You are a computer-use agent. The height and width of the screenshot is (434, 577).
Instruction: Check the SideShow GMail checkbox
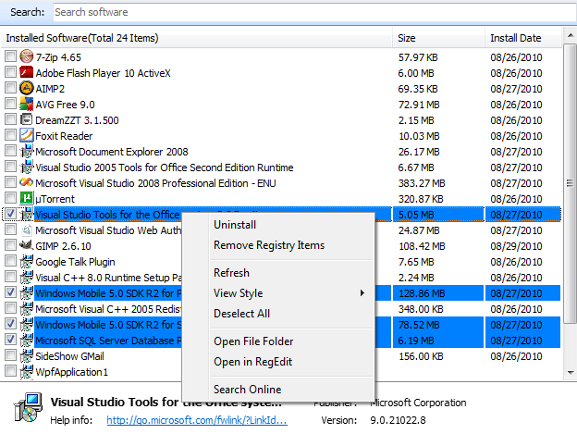pyautogui.click(x=11, y=356)
